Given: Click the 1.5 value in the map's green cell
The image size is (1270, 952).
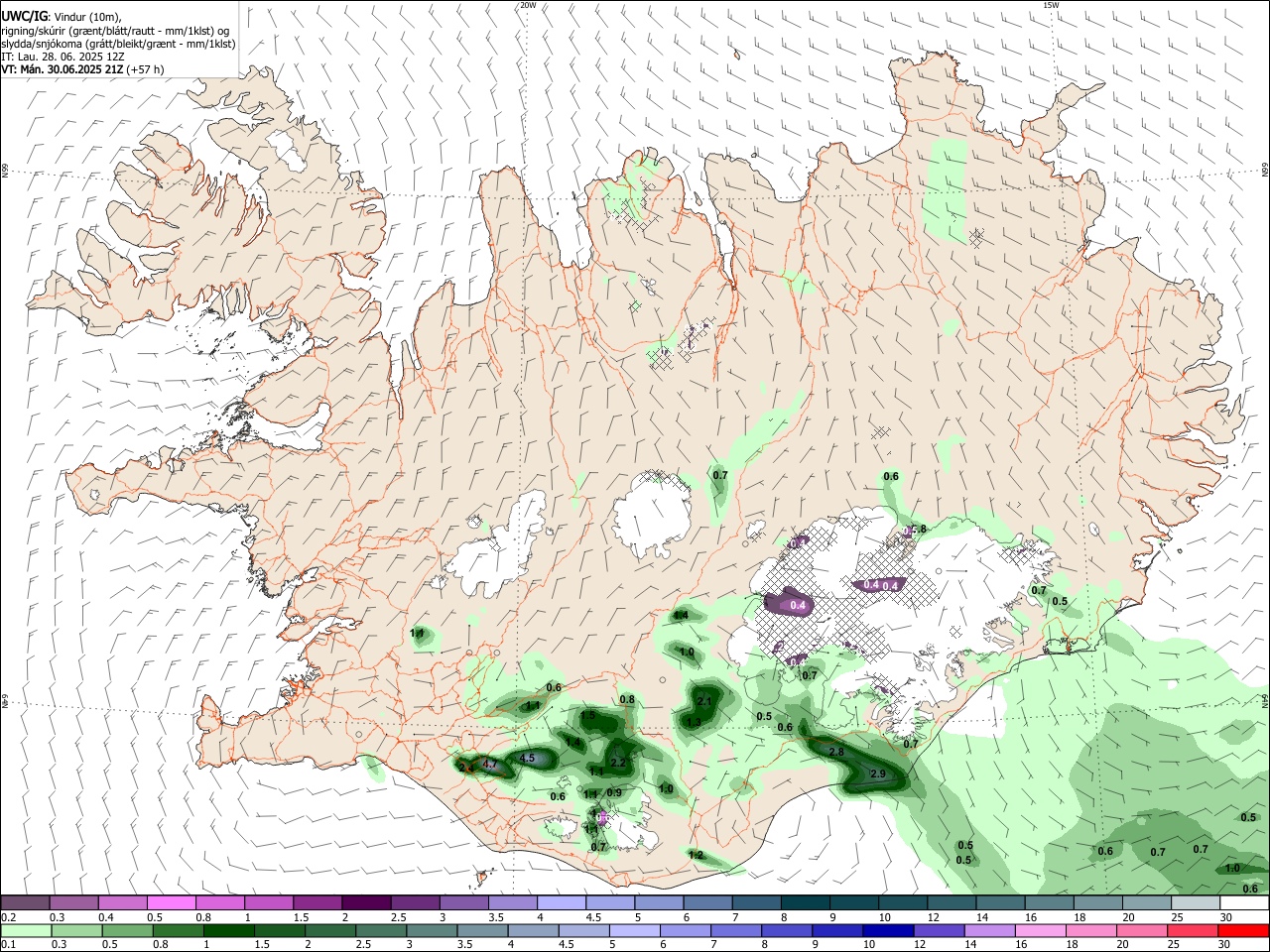Looking at the screenshot, I should [x=587, y=715].
